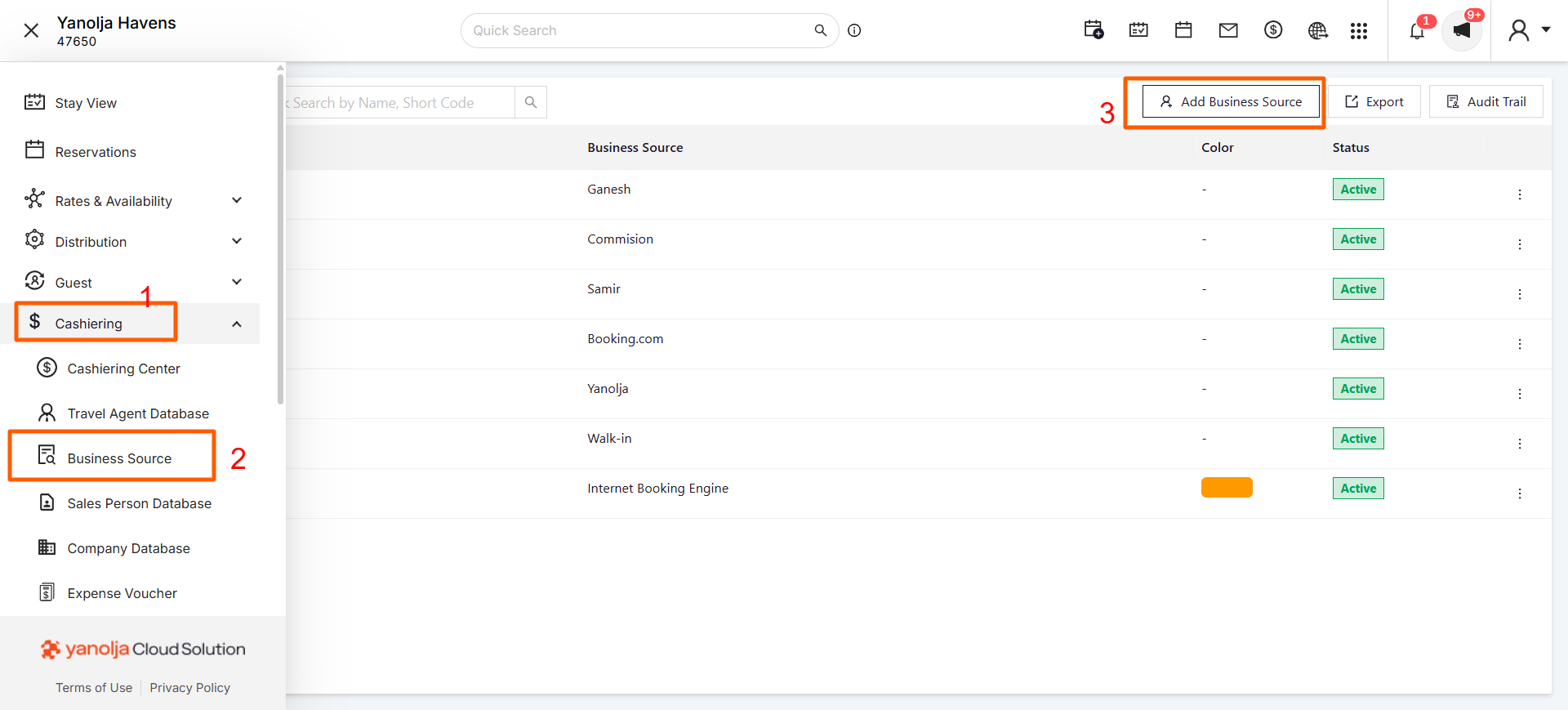Open the three-dot menu for Samir

pos(1520,294)
